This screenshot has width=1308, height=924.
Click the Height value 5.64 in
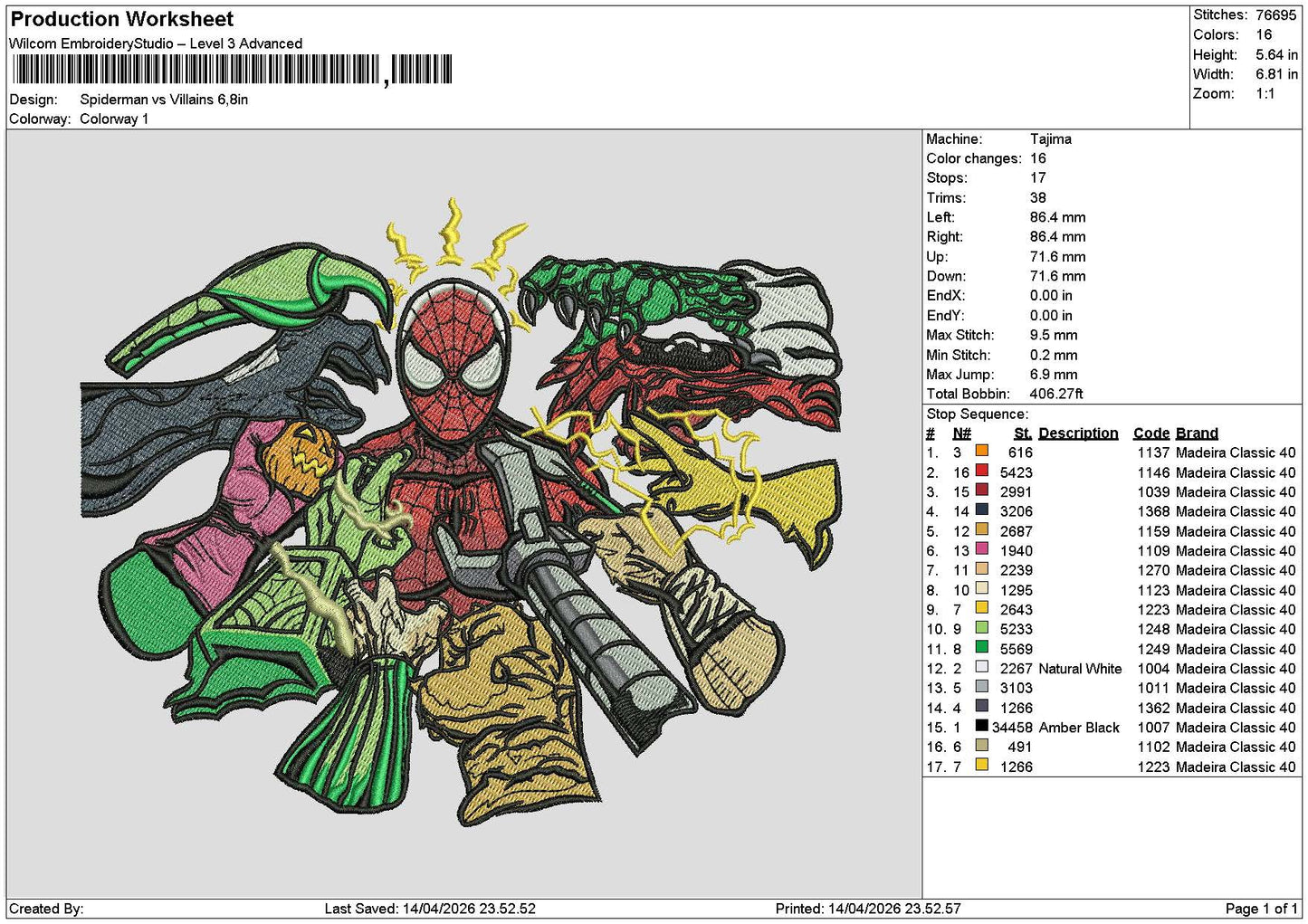point(1276,54)
